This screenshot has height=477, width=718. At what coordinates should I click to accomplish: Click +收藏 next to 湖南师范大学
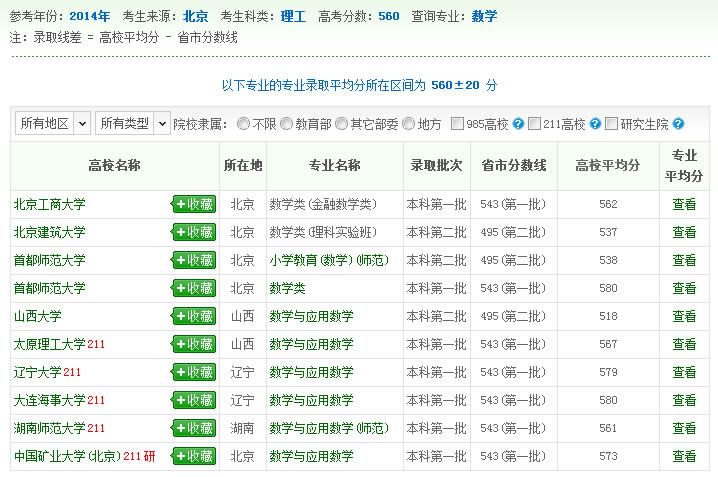[194, 428]
